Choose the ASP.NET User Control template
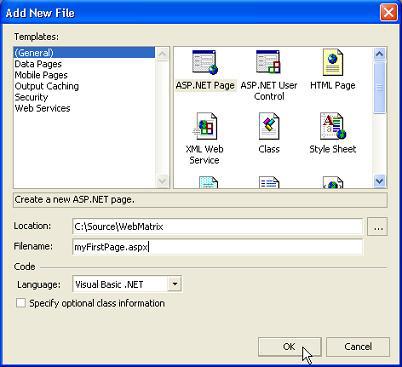Screen dimensions: 402x367 tap(269, 62)
